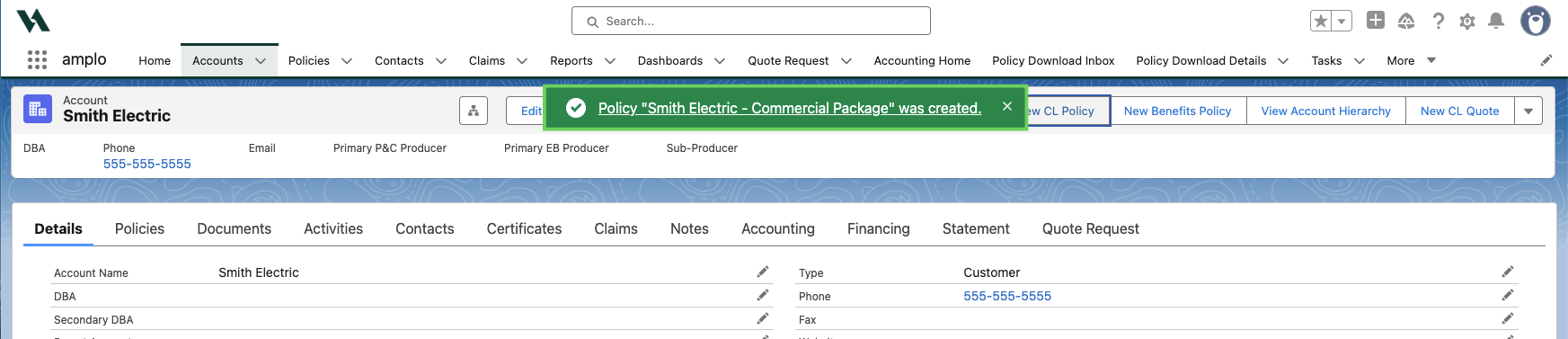Viewport: 1568px width, 339px height.
Task: Edit the DBA field pencil icon
Action: click(763, 295)
